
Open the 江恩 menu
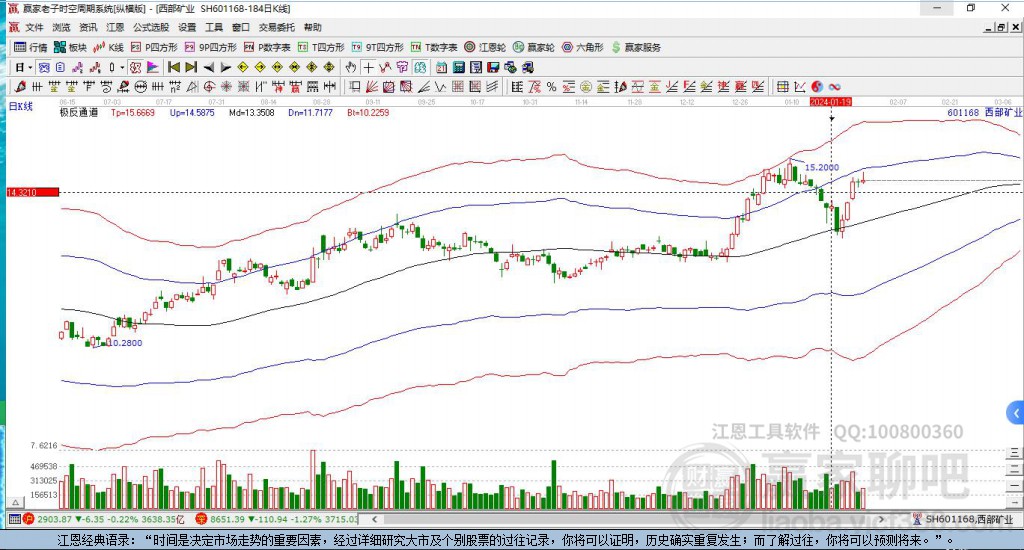[115, 27]
